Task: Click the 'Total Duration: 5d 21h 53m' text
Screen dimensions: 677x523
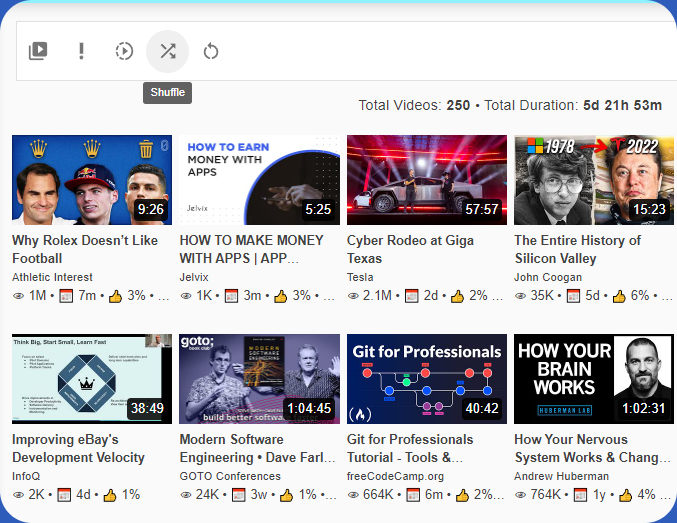Action: 573,105
